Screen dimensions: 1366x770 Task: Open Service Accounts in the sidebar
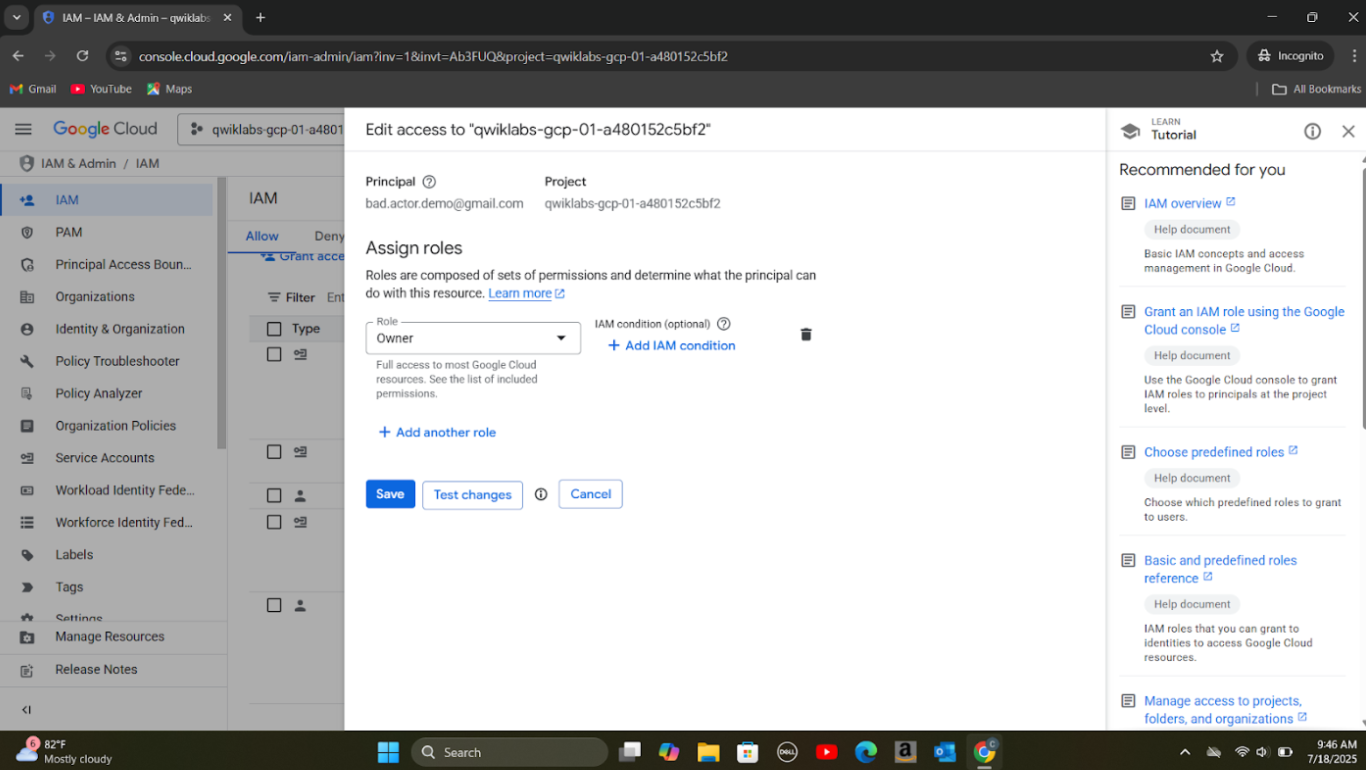[x=105, y=458]
